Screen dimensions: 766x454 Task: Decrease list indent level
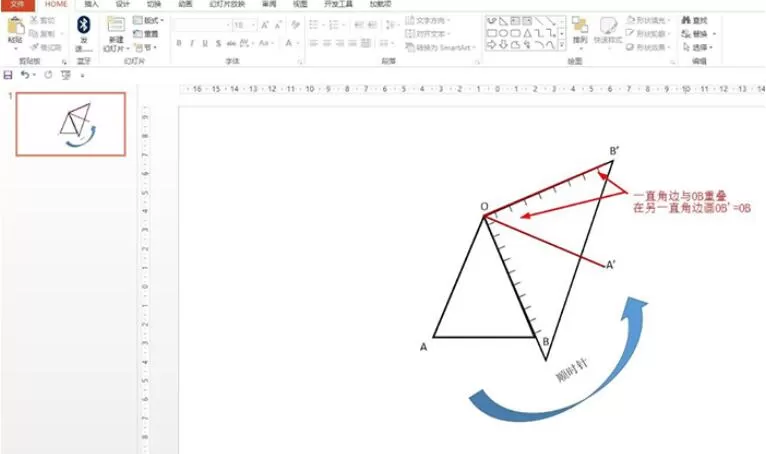[359, 25]
